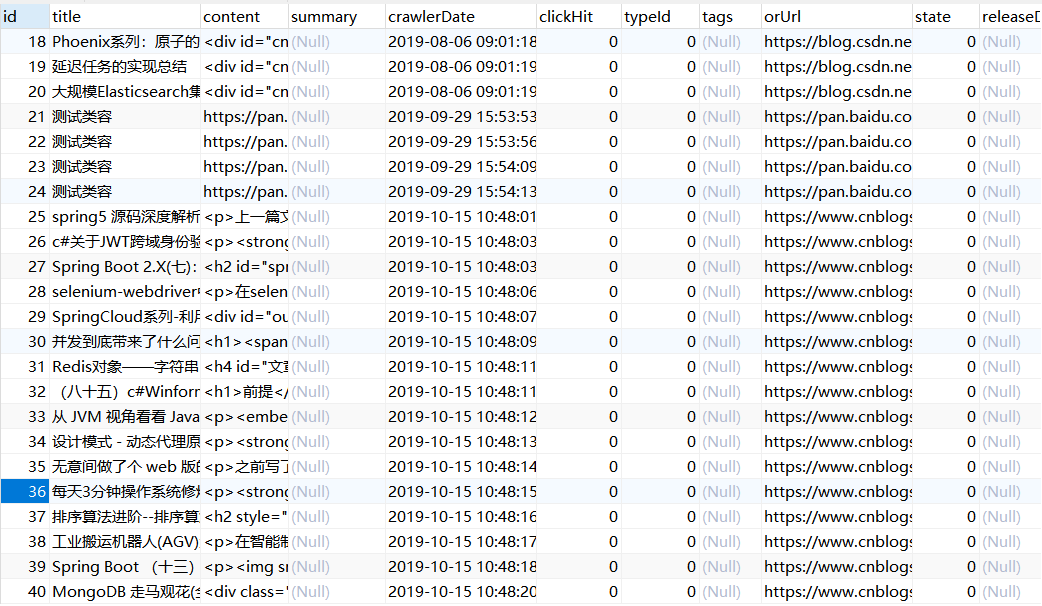Select crawlerDate '2019-10-15 10:48:01'
This screenshot has width=1042, height=606.
pyautogui.click(x=461, y=217)
